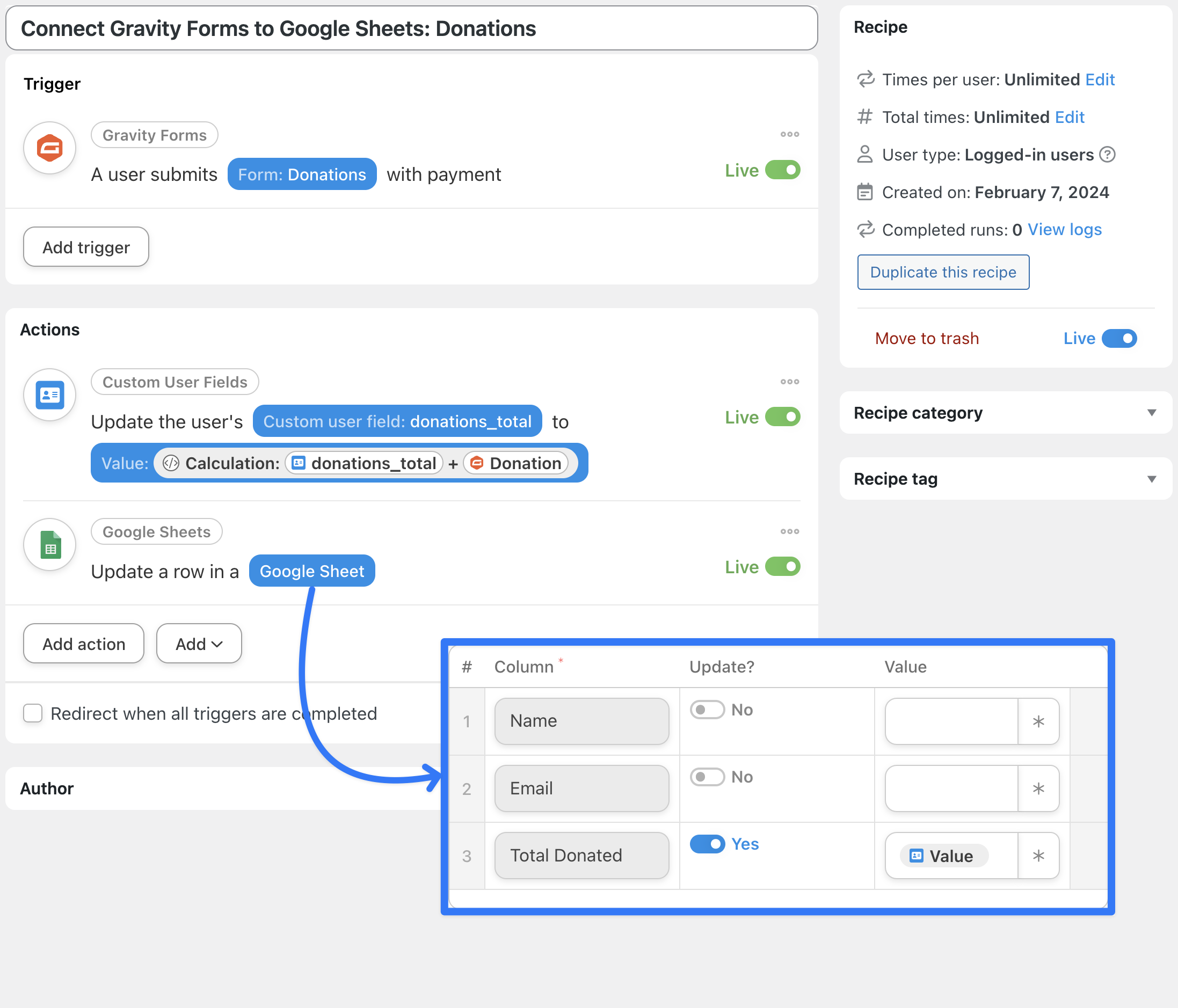Toggle the Update switch for the Email column

coord(707,777)
